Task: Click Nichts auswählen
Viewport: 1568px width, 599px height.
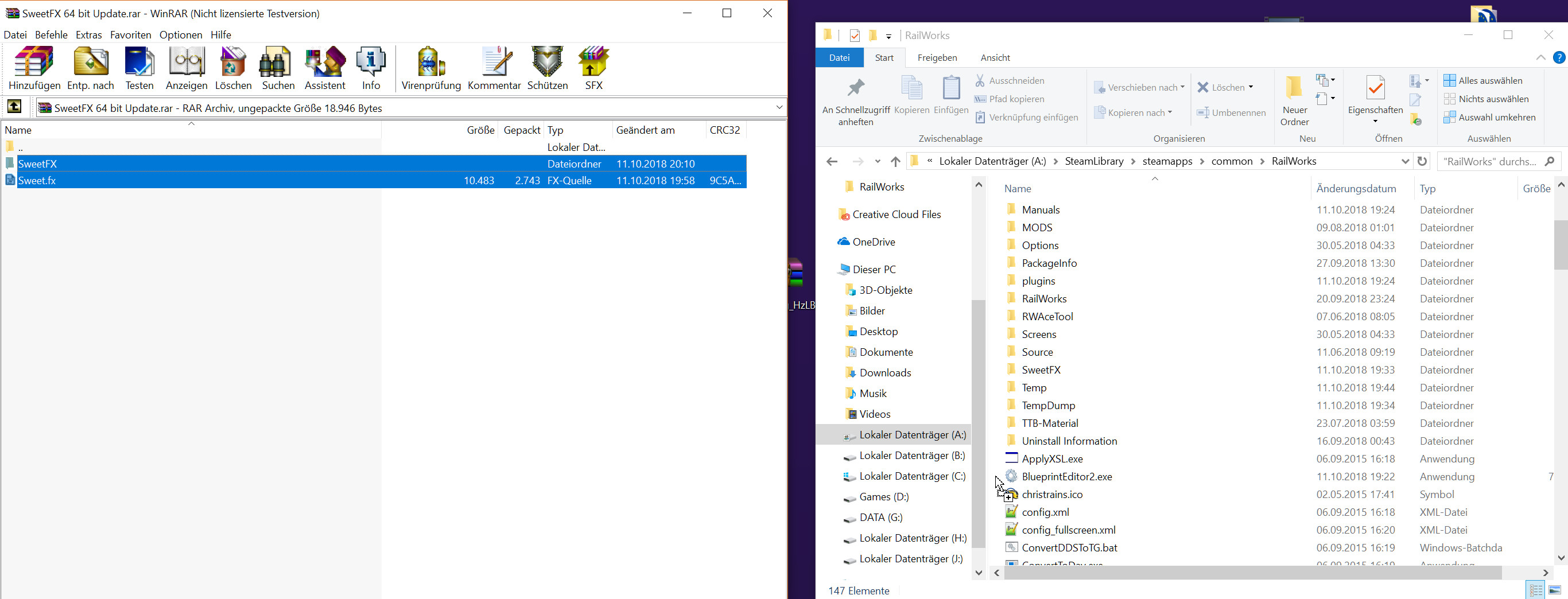Action: pyautogui.click(x=1486, y=99)
